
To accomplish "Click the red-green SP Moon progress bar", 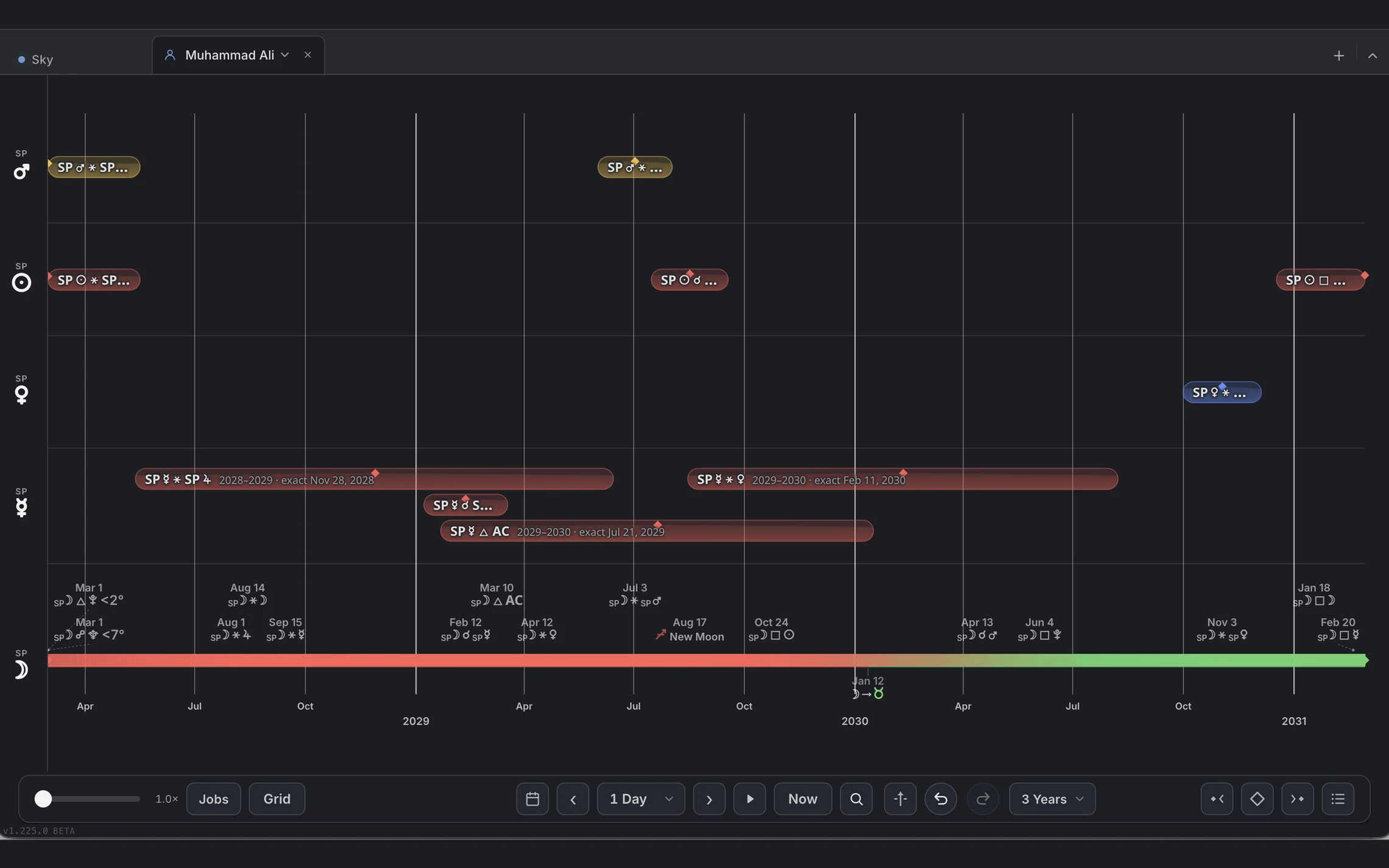I will [x=707, y=660].
